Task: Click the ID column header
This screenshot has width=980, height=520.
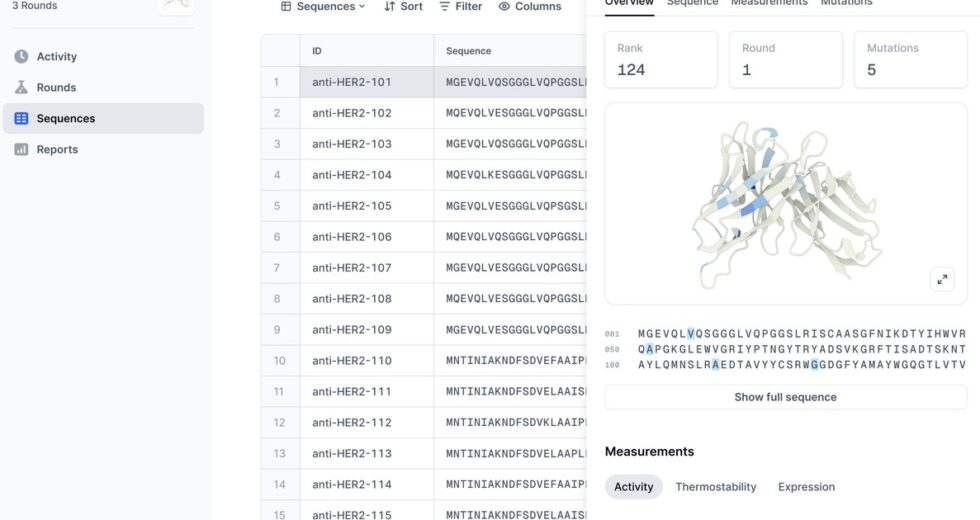Action: (x=366, y=51)
